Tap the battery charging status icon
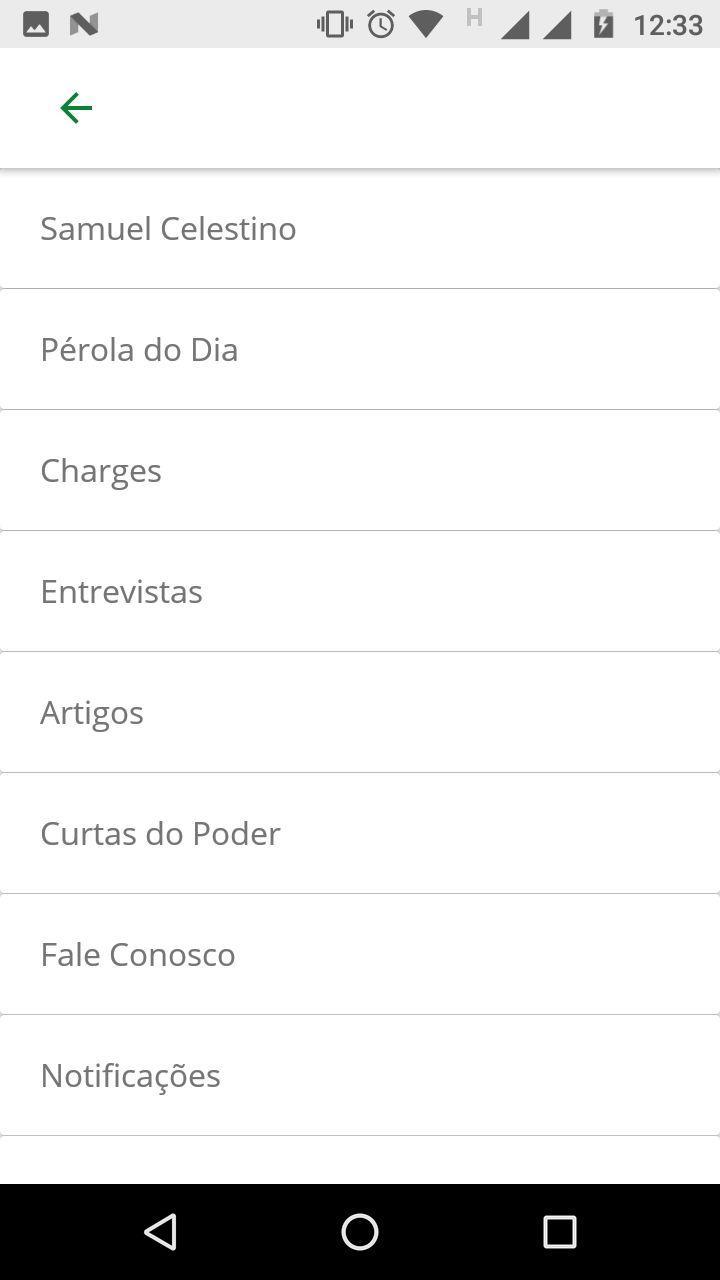The height and width of the screenshot is (1280, 720). pyautogui.click(x=603, y=24)
